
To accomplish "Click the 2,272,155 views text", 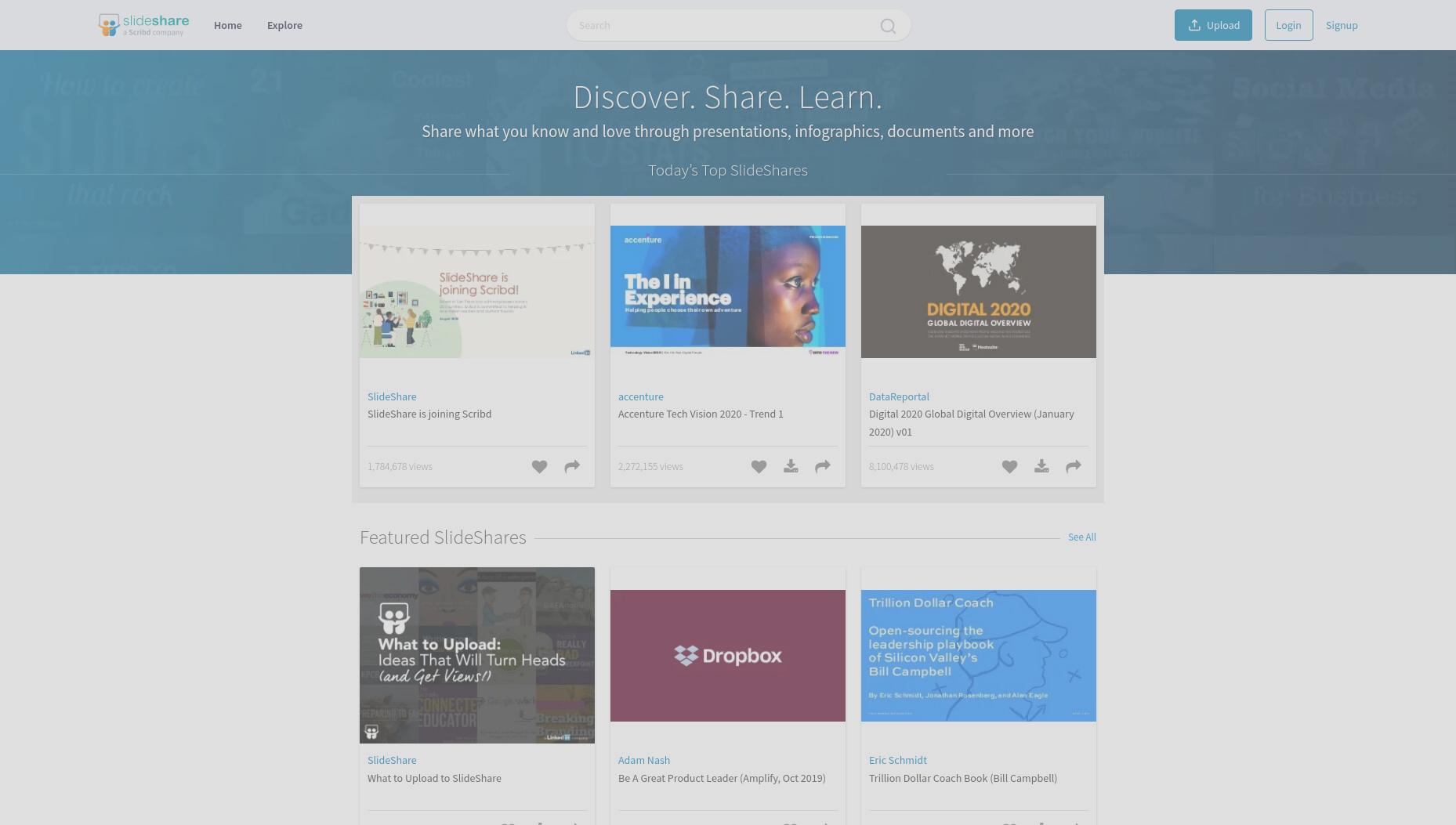I will [650, 466].
